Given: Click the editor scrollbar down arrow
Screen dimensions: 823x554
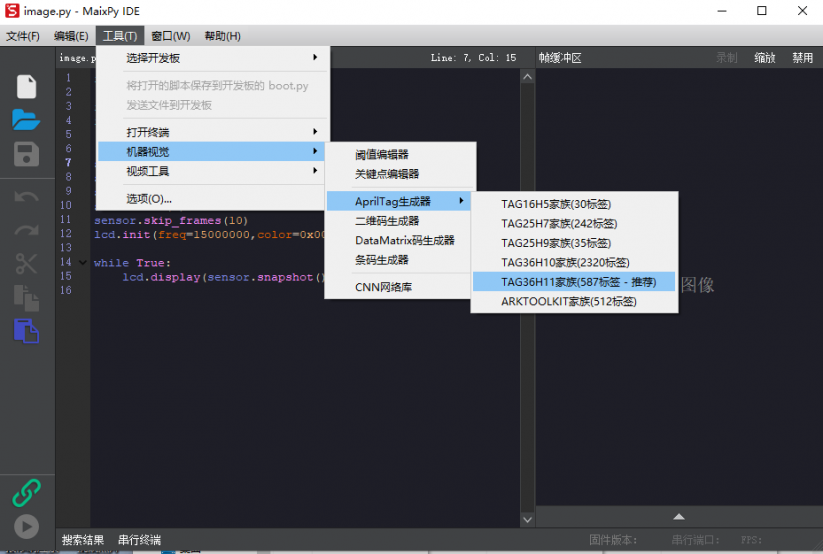Looking at the screenshot, I should click(527, 520).
